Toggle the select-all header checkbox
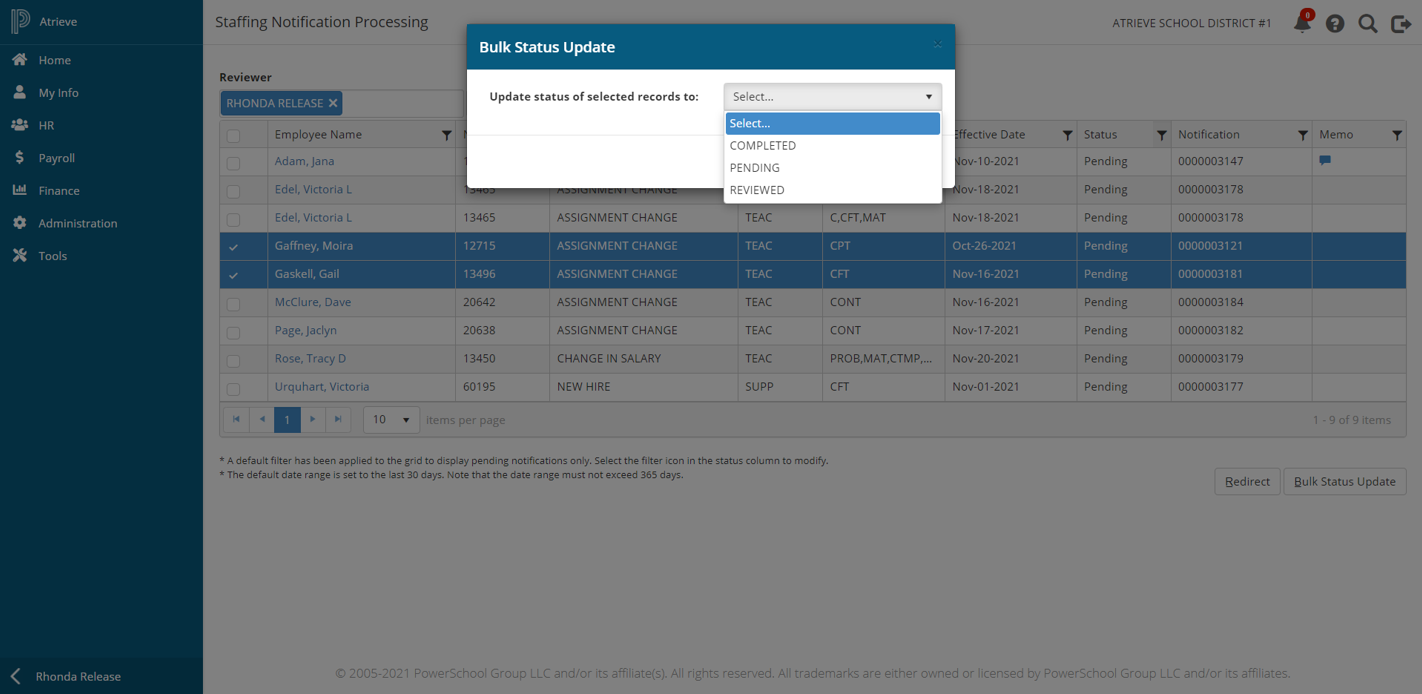Screen dimensions: 1422x694 (233, 136)
